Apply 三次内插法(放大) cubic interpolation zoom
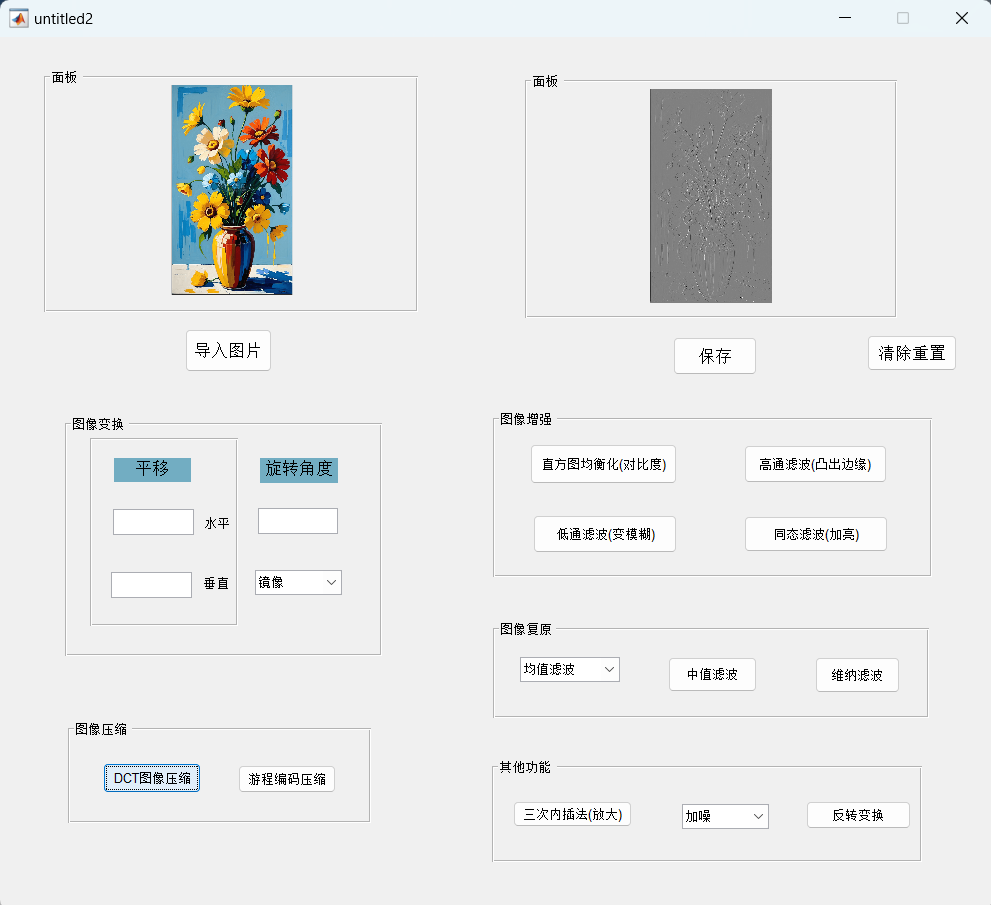 click(x=571, y=813)
